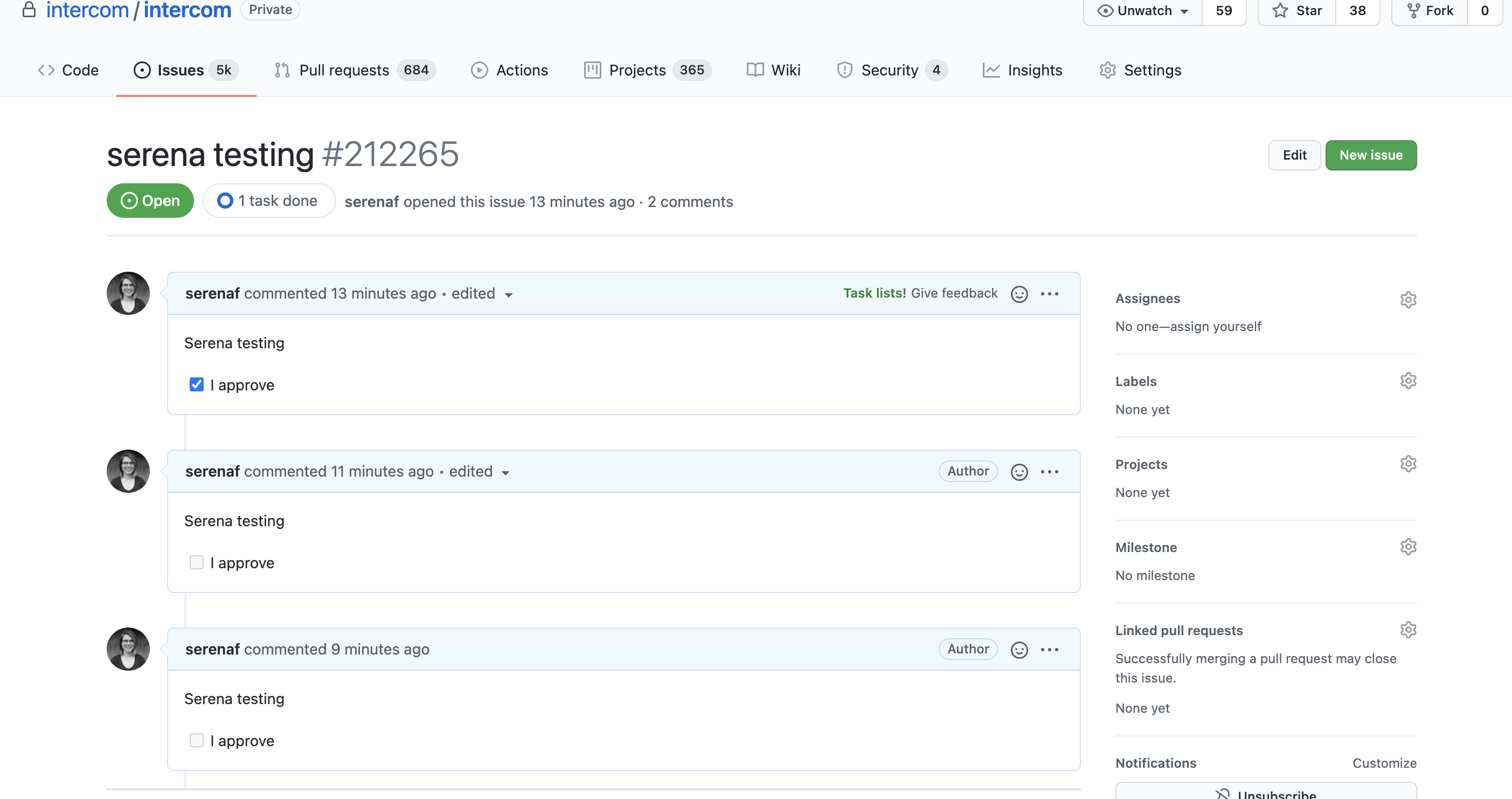This screenshot has width=1512, height=799.
Task: Click serenaf avatar on 9 minutes ago comment
Action: click(x=128, y=649)
